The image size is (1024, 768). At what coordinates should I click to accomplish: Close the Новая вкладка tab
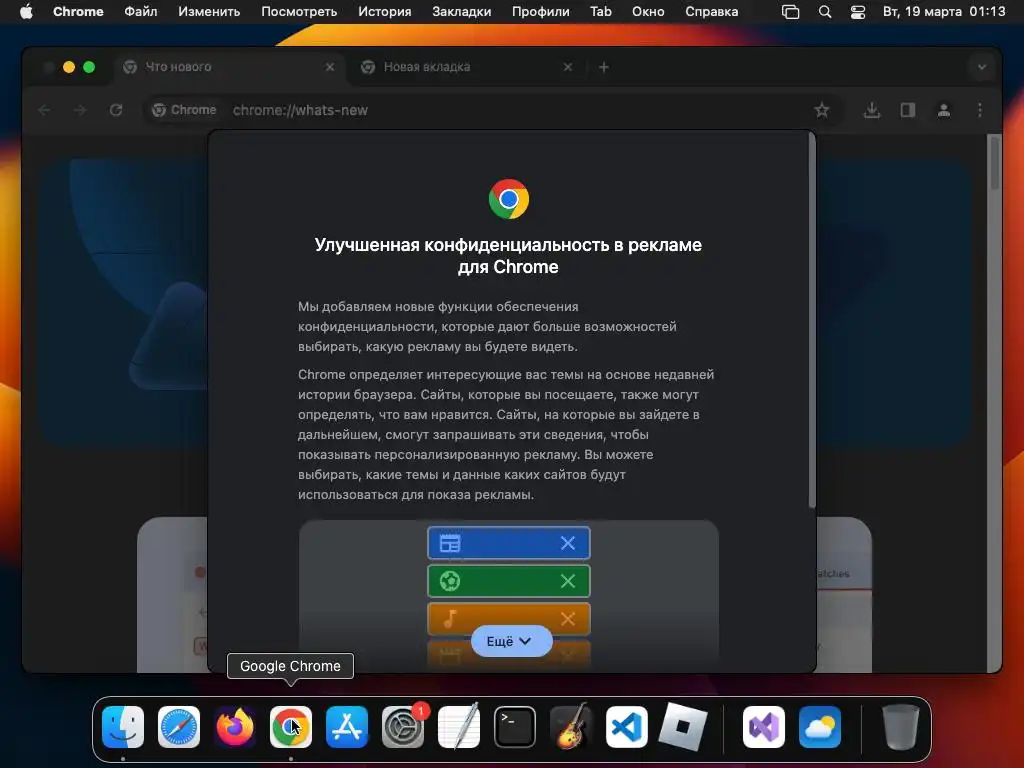(568, 67)
